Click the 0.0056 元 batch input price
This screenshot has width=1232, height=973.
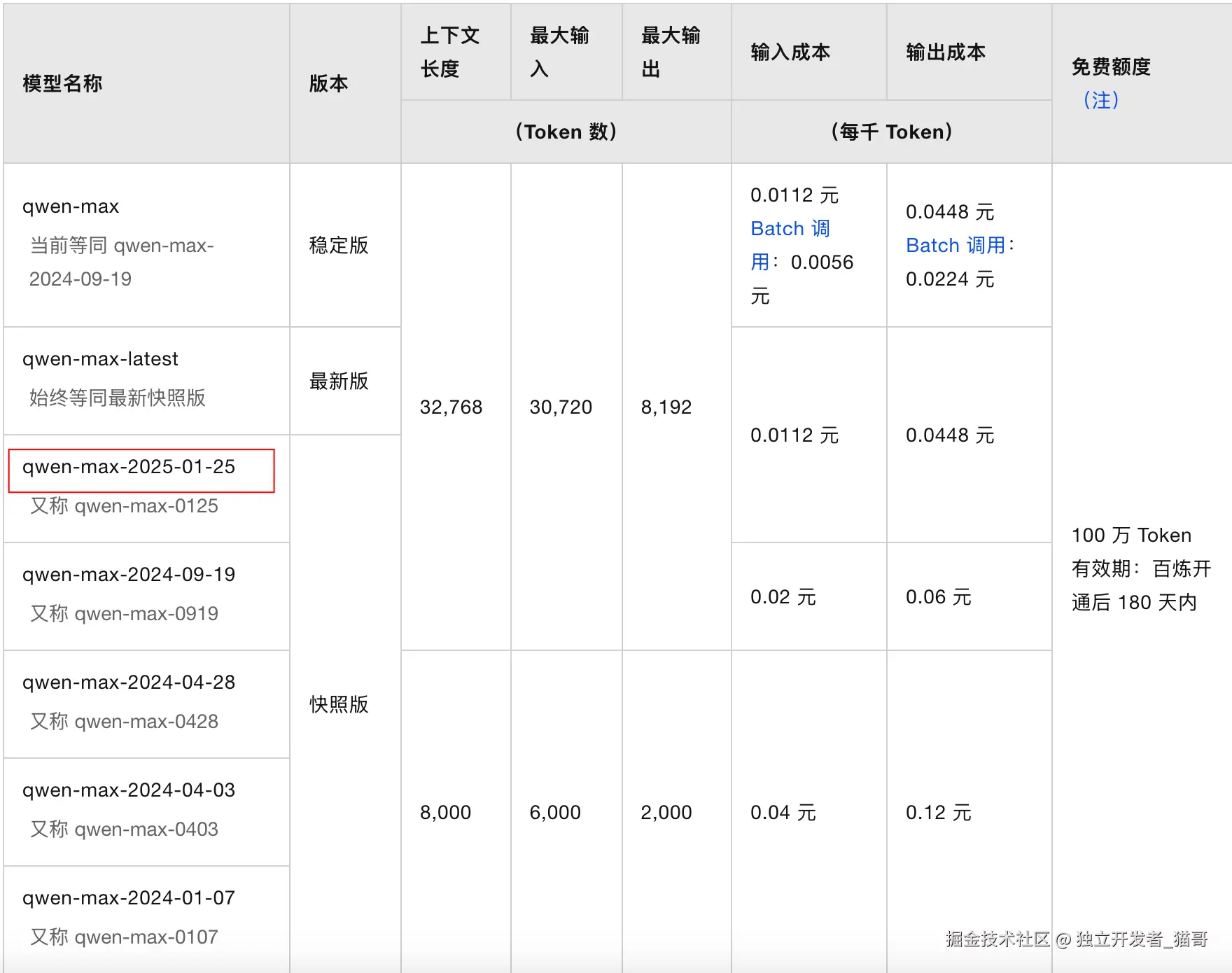[802, 279]
